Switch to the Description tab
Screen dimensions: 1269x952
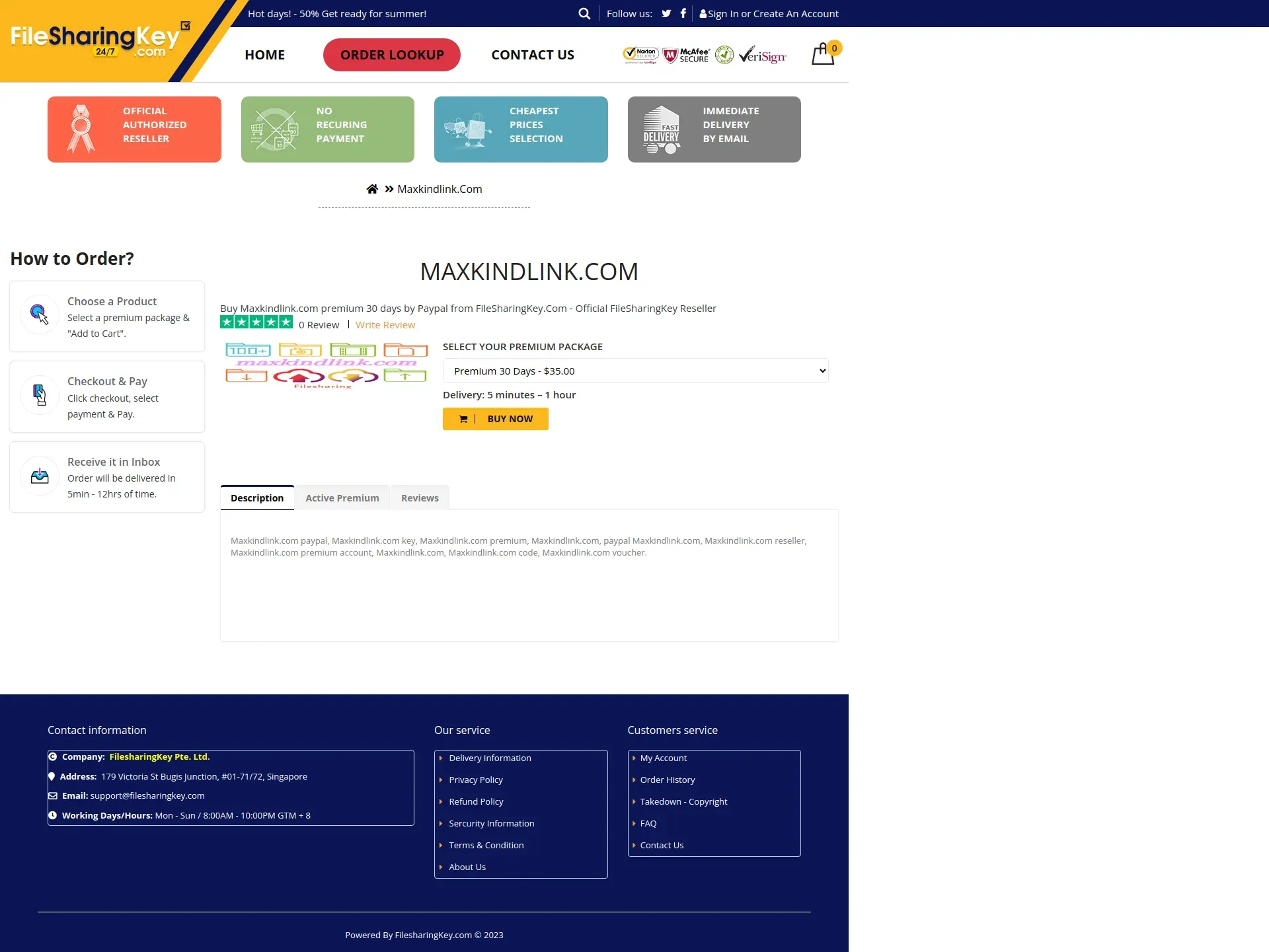257,497
